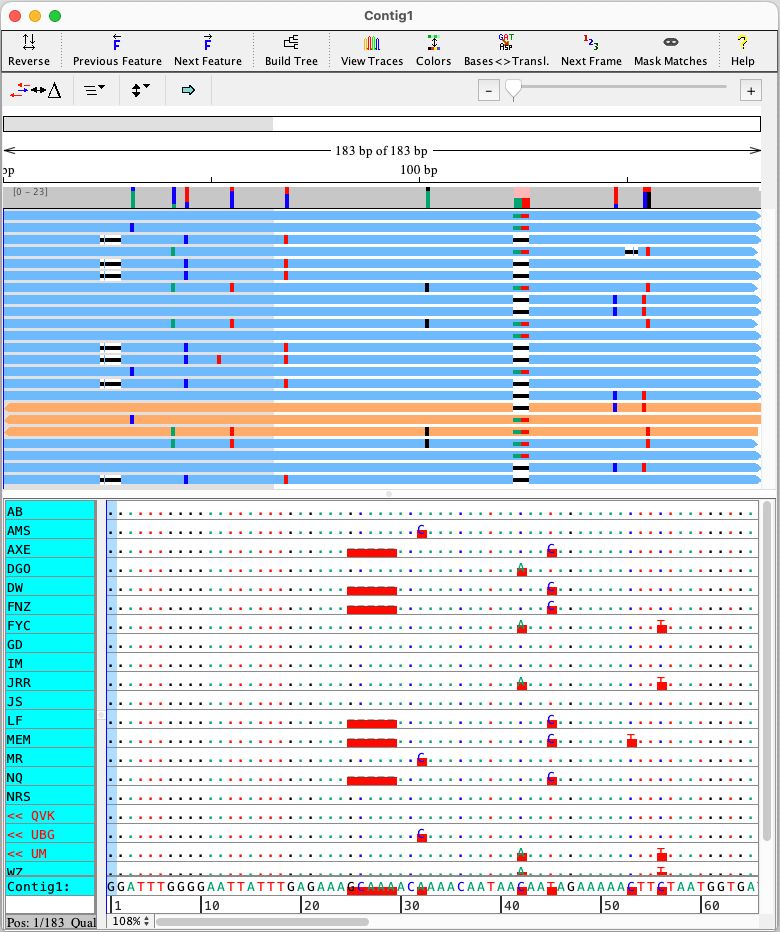The image size is (780, 932).
Task: Open the lines layout dropdown
Action: pyautogui.click(x=95, y=90)
